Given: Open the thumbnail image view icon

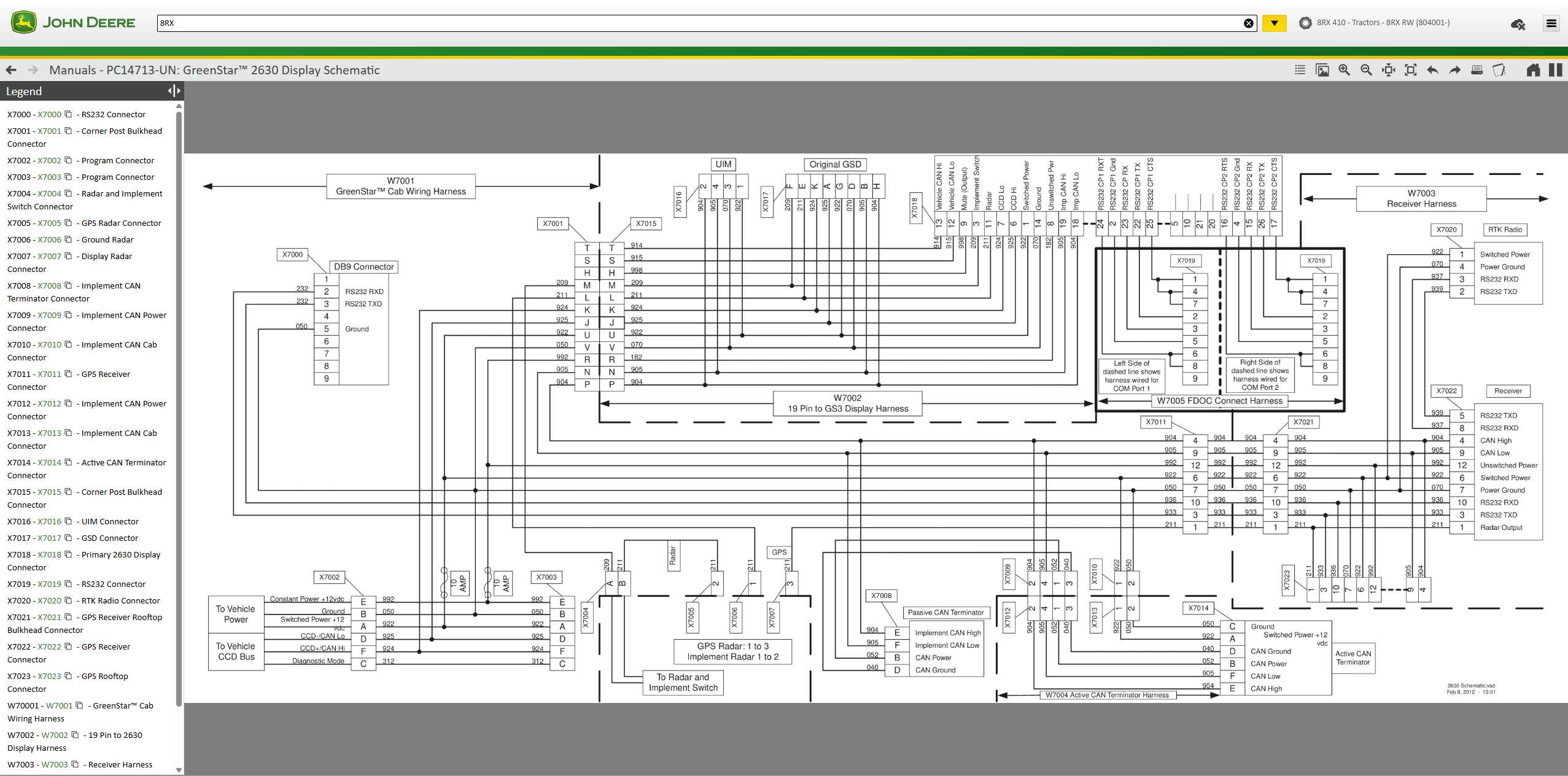Looking at the screenshot, I should pos(1321,69).
